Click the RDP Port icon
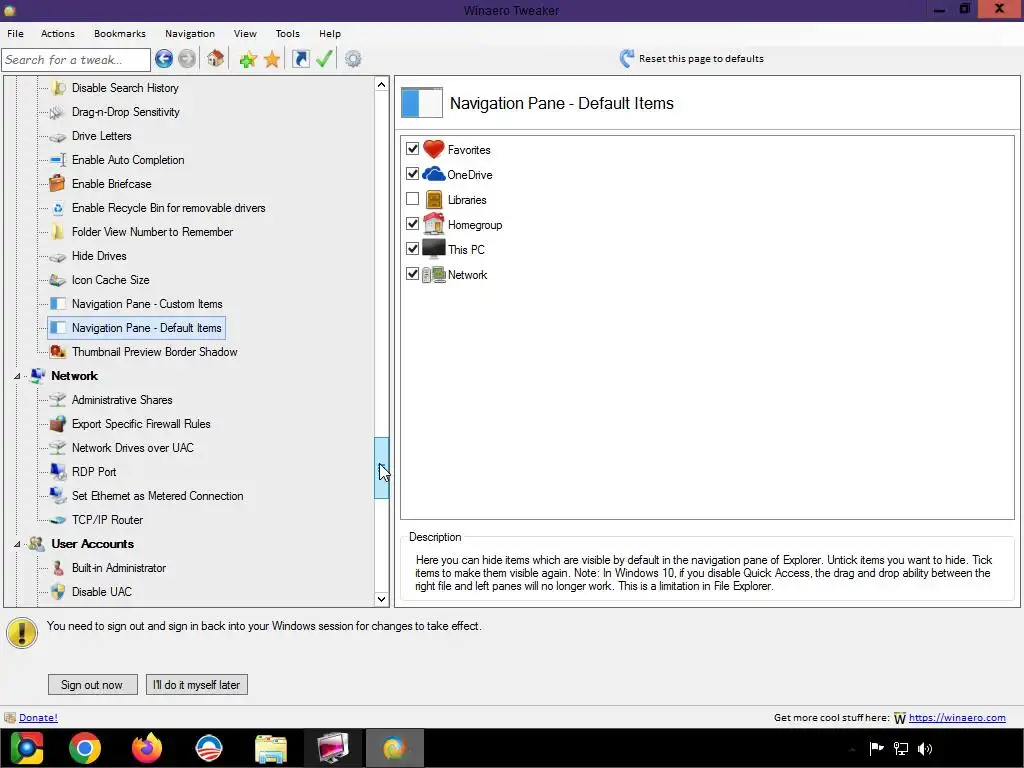The width and height of the screenshot is (1024, 768). (58, 472)
